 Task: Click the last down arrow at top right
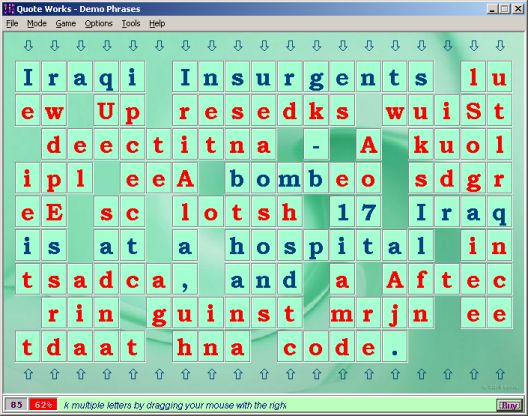(500, 45)
